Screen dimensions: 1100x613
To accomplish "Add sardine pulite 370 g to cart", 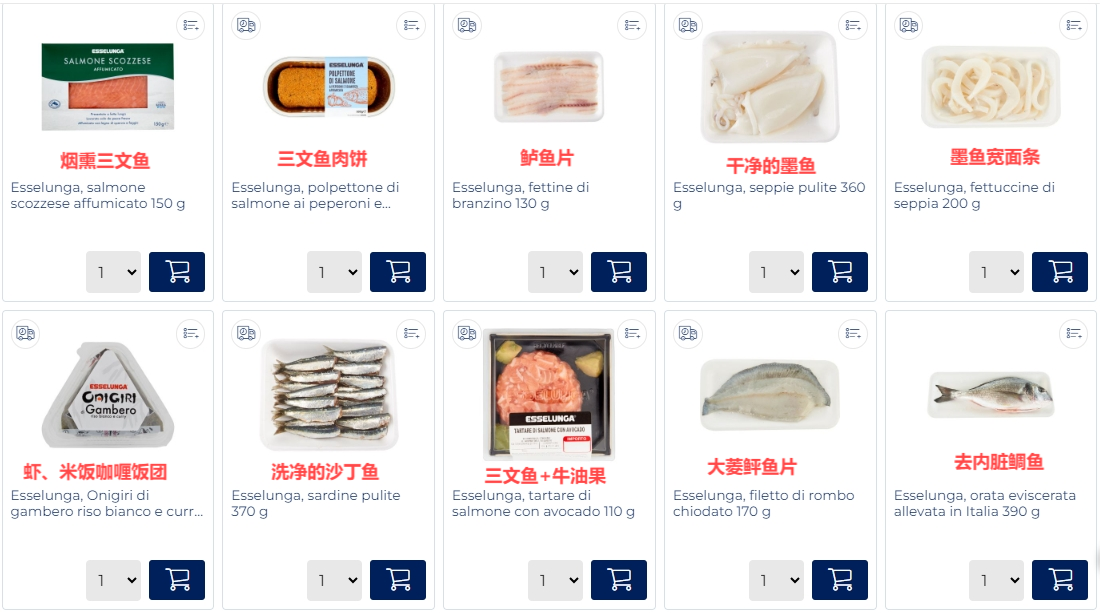I will coord(398,579).
